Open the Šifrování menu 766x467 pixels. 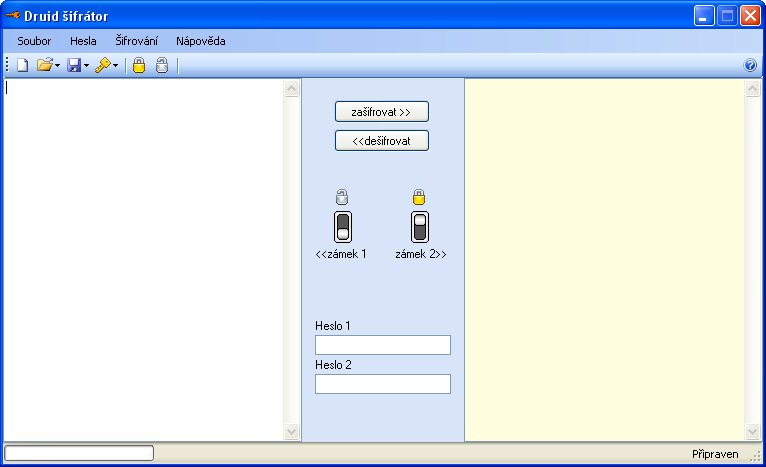pyautogui.click(x=136, y=41)
